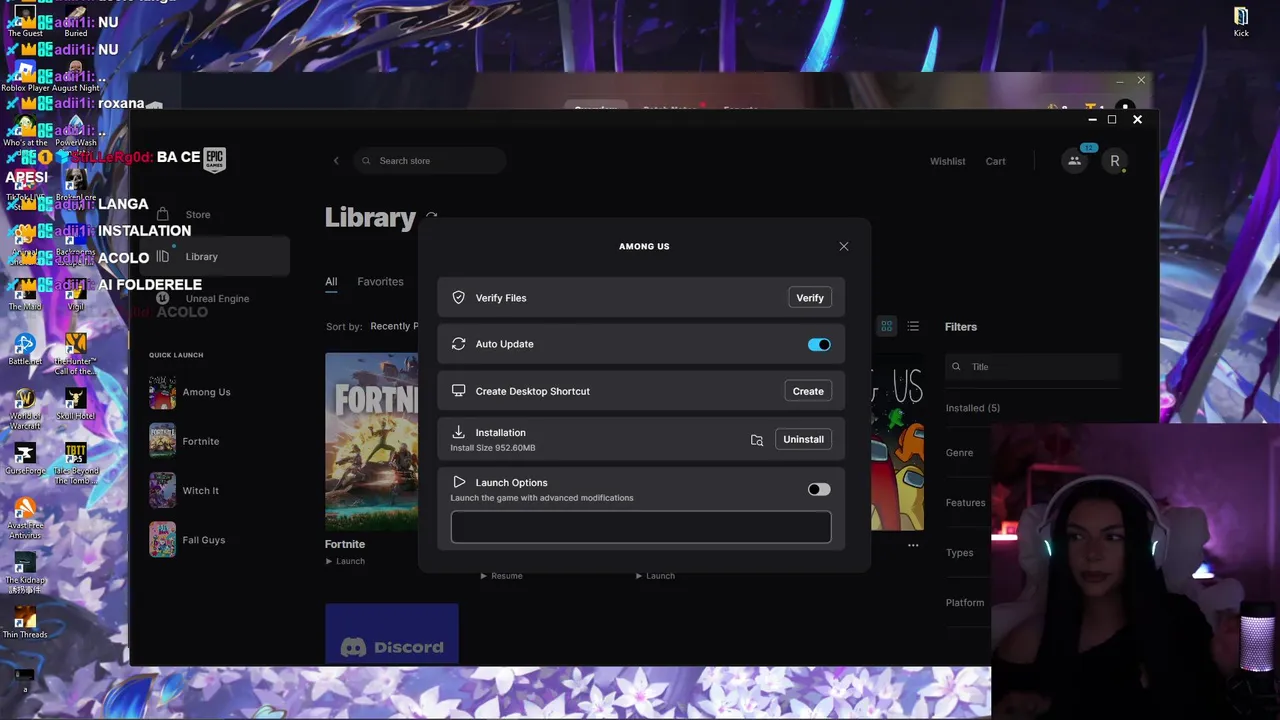Open the R account profile icon
Image resolution: width=1280 pixels, height=720 pixels.
point(1114,161)
